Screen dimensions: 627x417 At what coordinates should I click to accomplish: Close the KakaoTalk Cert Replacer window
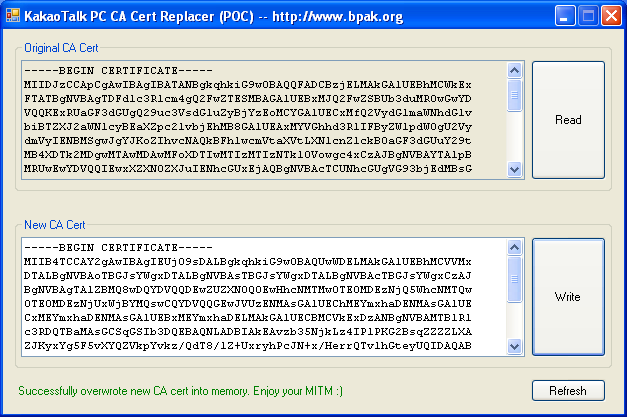point(610,15)
